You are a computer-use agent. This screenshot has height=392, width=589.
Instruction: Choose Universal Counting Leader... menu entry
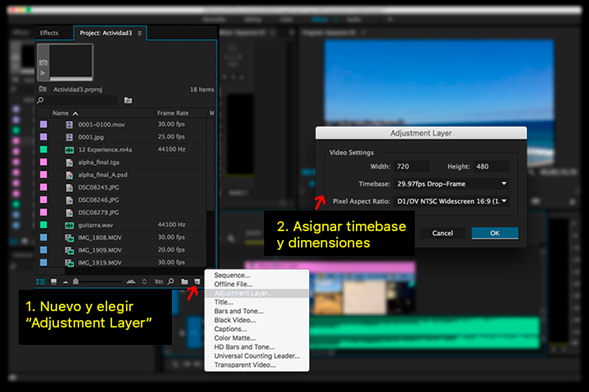257,356
